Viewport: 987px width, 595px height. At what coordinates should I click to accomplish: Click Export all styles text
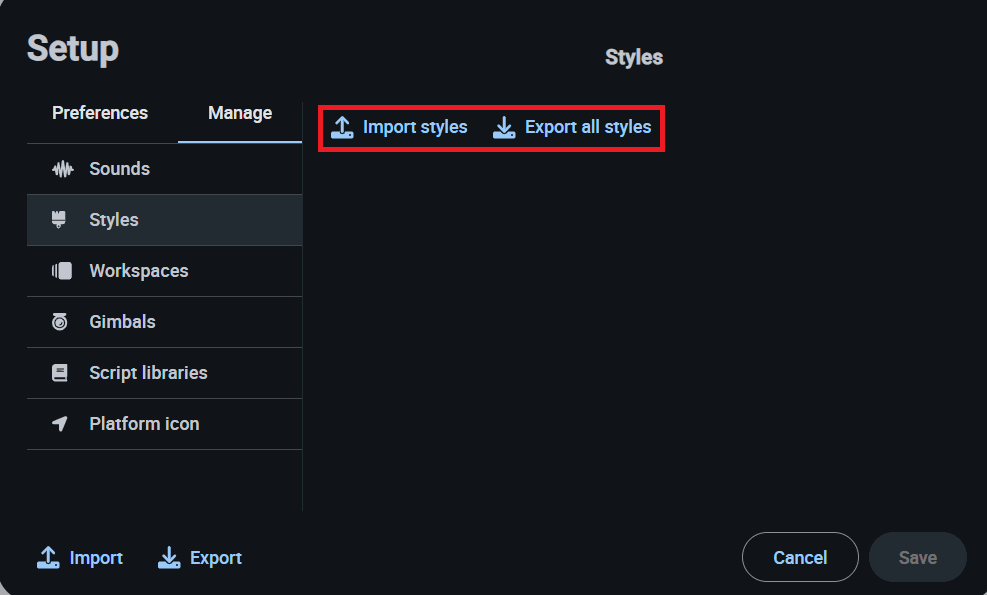588,127
